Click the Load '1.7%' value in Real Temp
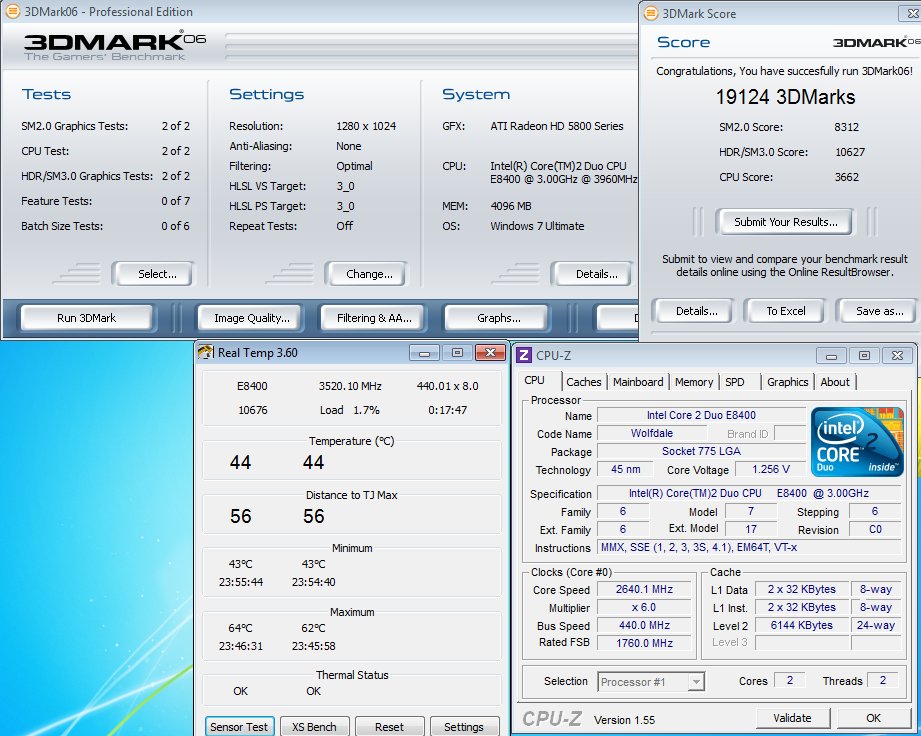921x736 pixels. (366, 410)
